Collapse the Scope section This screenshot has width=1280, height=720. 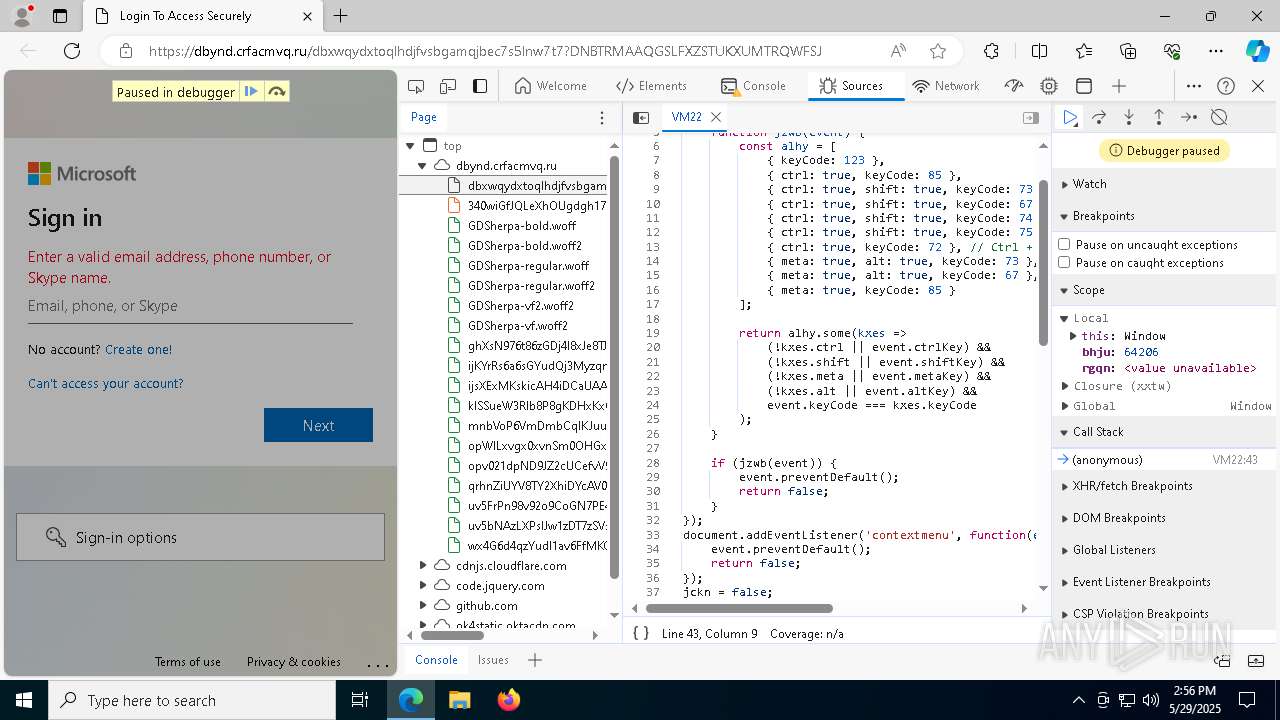coord(1088,290)
